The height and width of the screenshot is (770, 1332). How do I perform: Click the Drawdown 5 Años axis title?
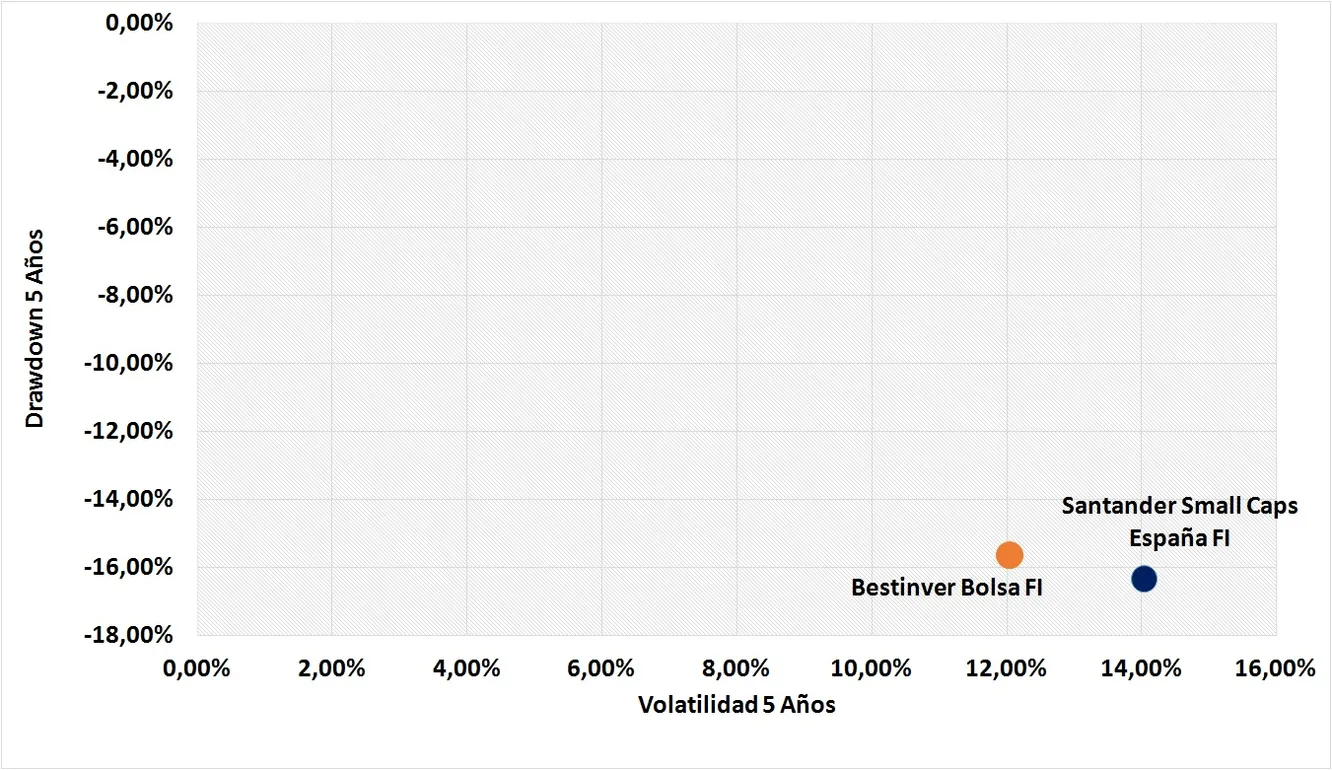[36, 329]
